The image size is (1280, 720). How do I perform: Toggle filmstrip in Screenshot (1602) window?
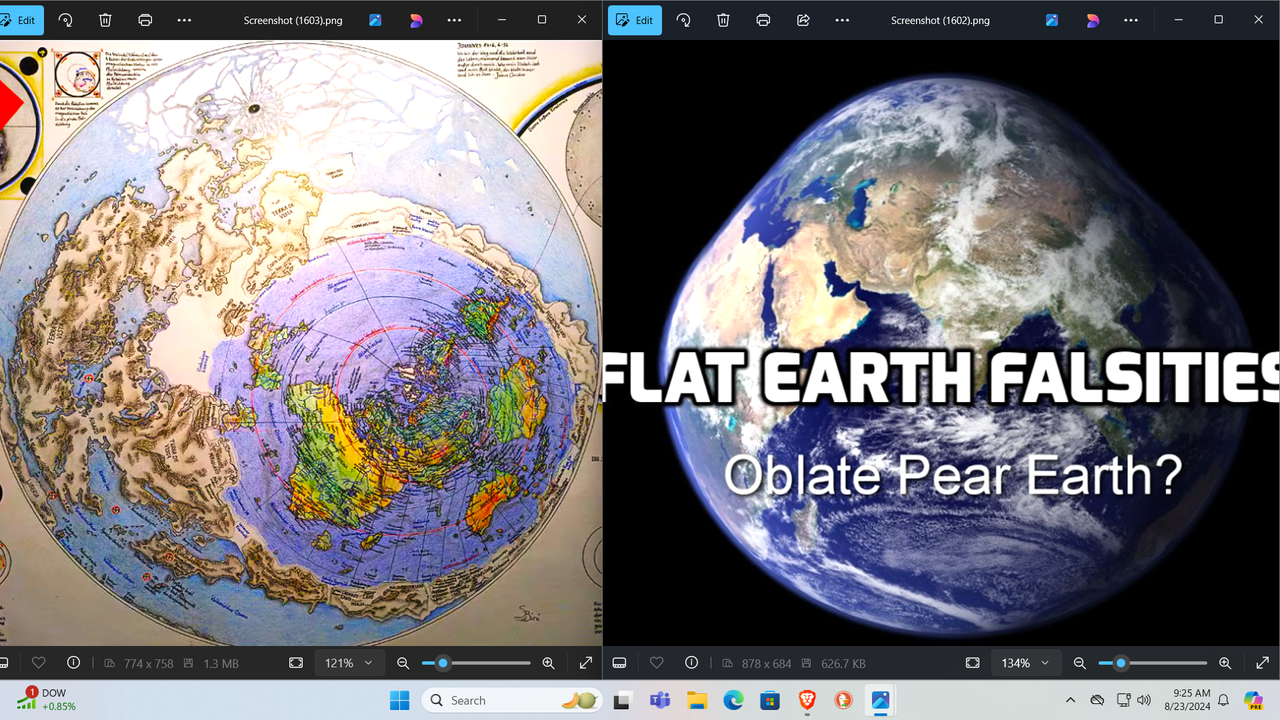click(619, 663)
